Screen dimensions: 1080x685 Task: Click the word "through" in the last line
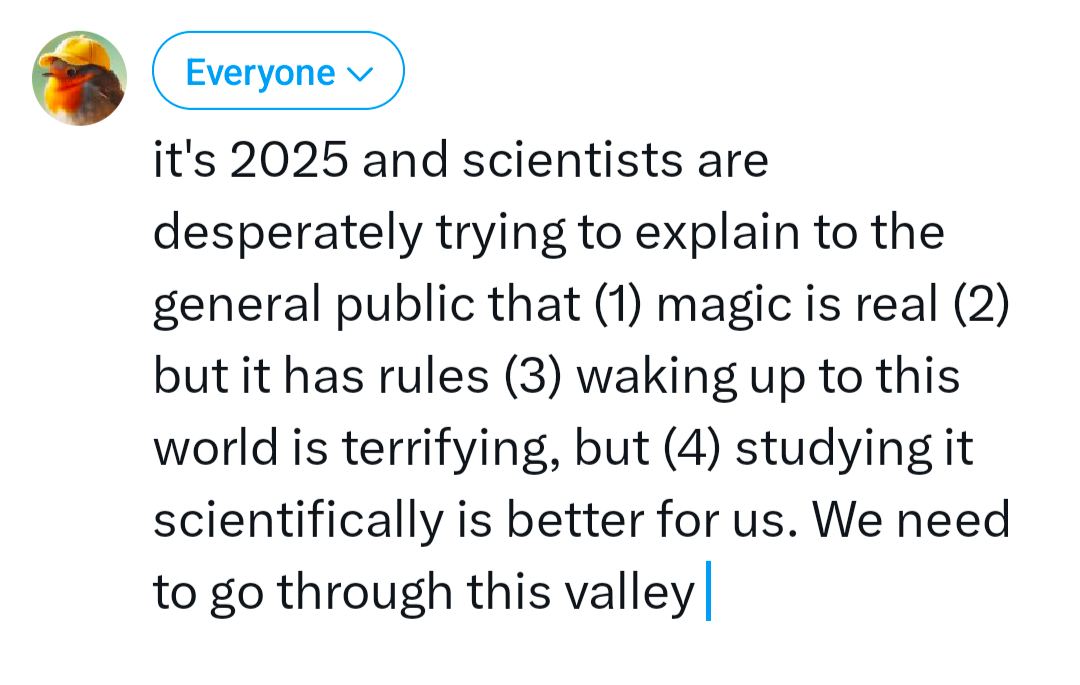click(x=365, y=593)
